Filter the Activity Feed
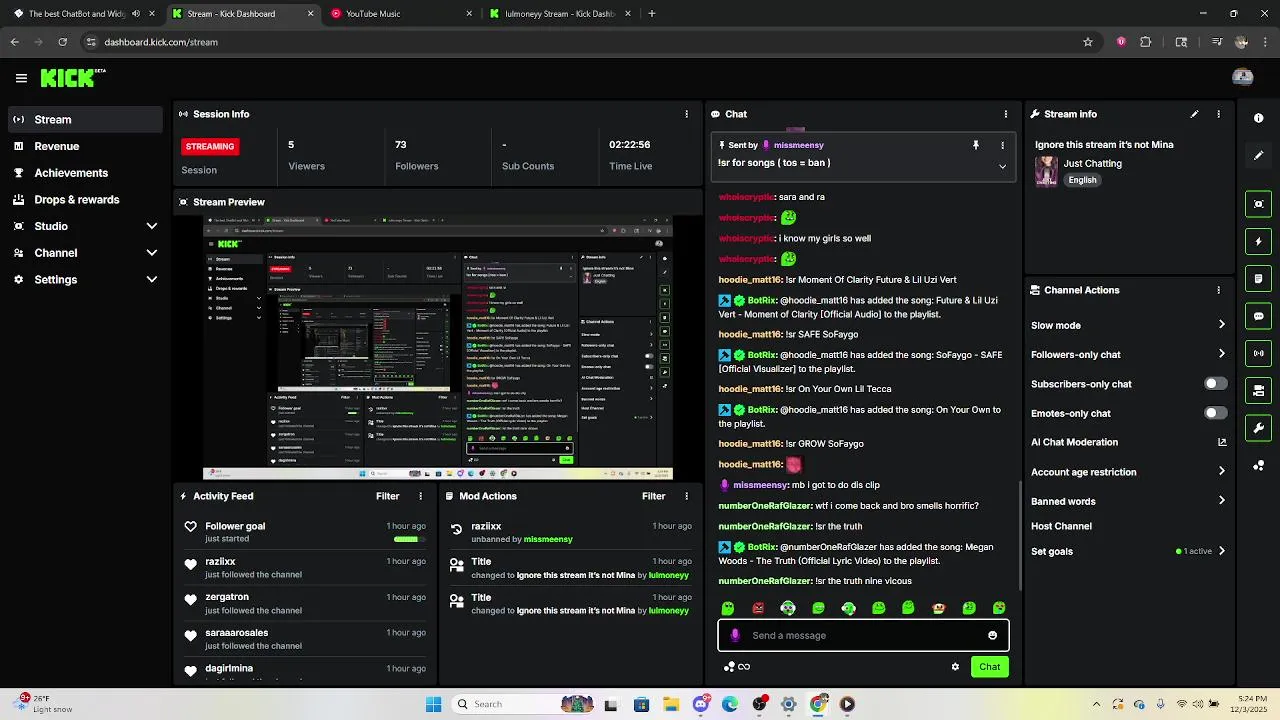The width and height of the screenshot is (1280, 720). pos(387,496)
